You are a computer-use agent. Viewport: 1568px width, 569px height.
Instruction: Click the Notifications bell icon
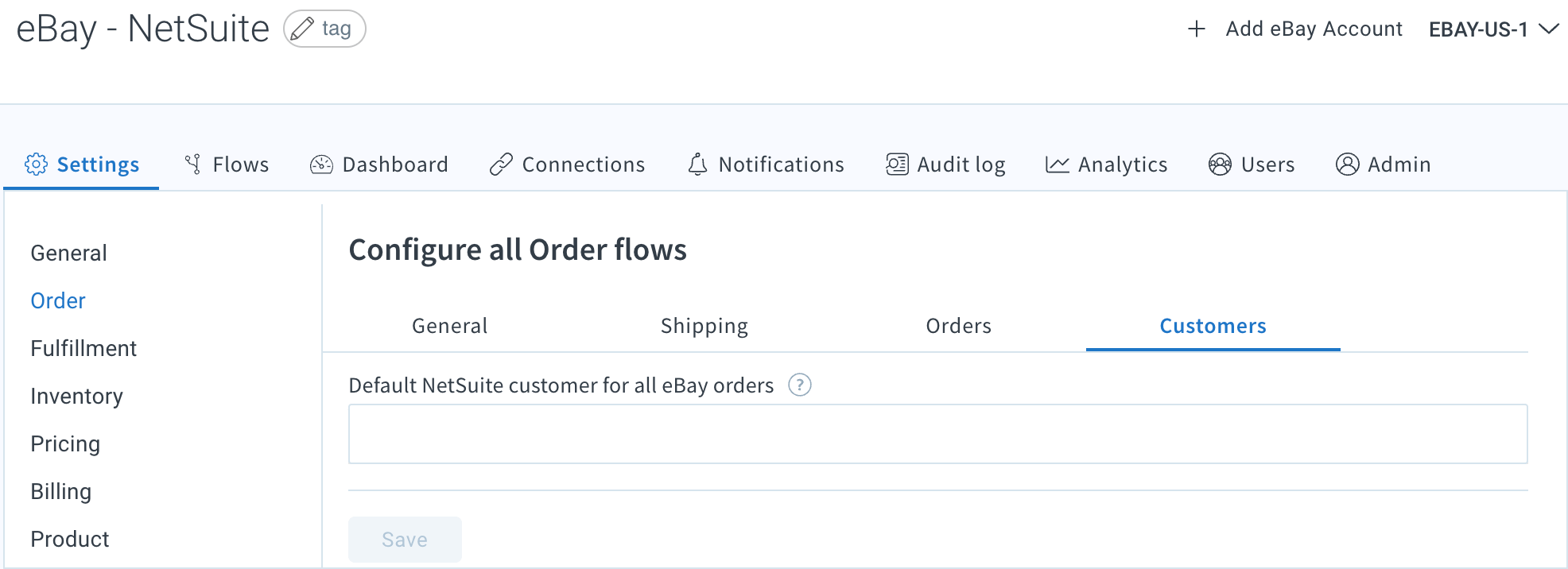[x=697, y=164]
